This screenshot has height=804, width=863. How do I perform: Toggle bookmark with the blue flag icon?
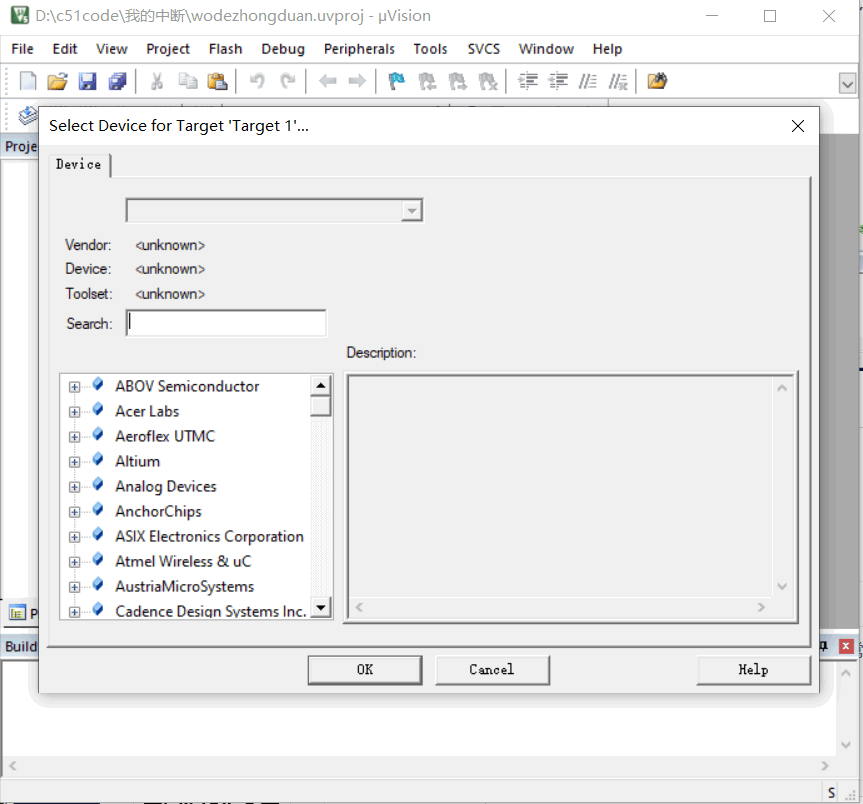396,81
